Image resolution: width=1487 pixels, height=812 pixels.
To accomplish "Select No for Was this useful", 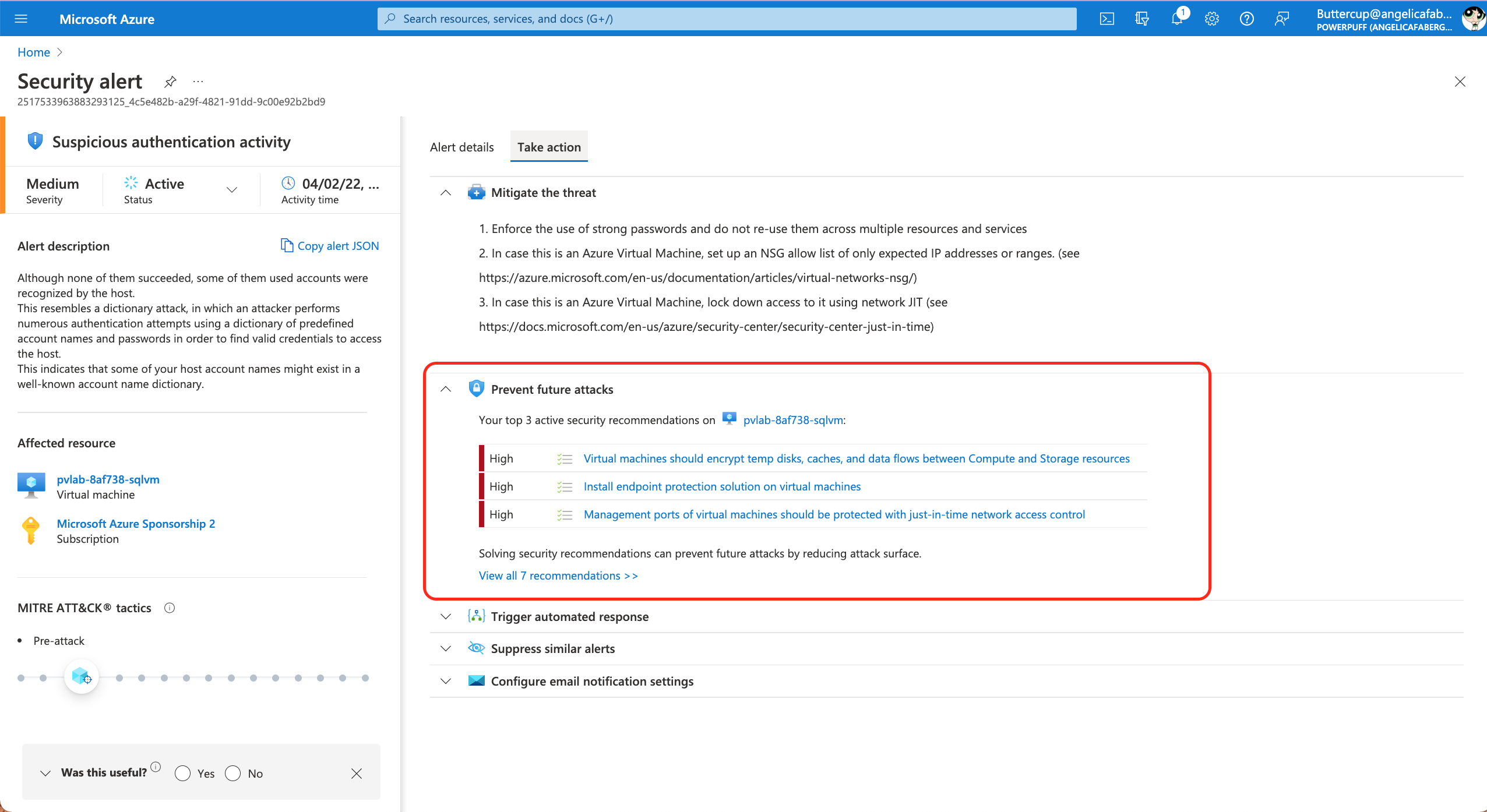I will 232,773.
